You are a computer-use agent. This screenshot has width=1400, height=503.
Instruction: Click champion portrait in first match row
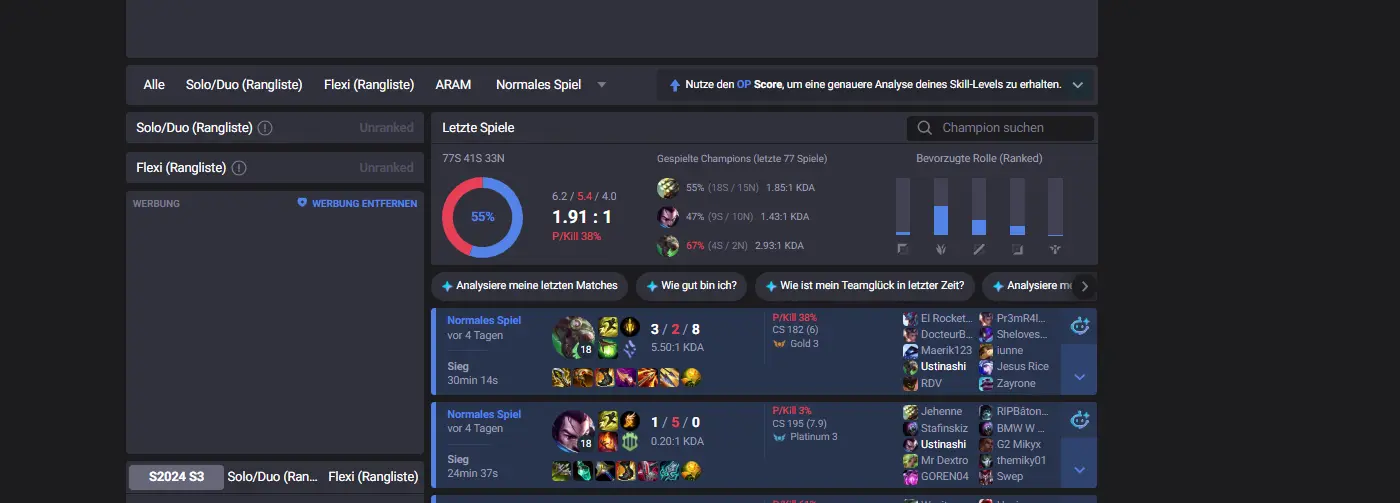573,337
